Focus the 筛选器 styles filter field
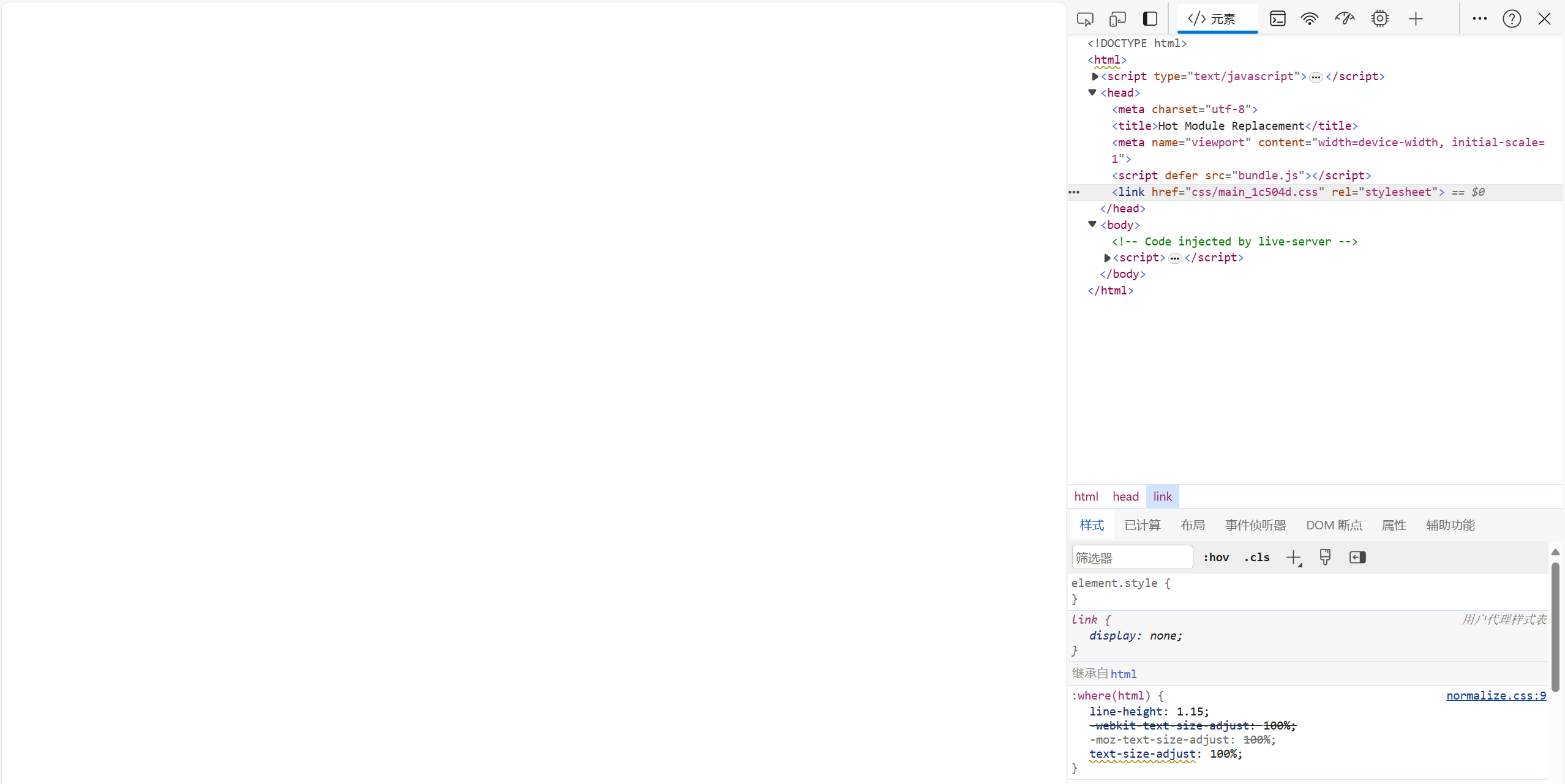The height and width of the screenshot is (784, 1565). coord(1132,558)
